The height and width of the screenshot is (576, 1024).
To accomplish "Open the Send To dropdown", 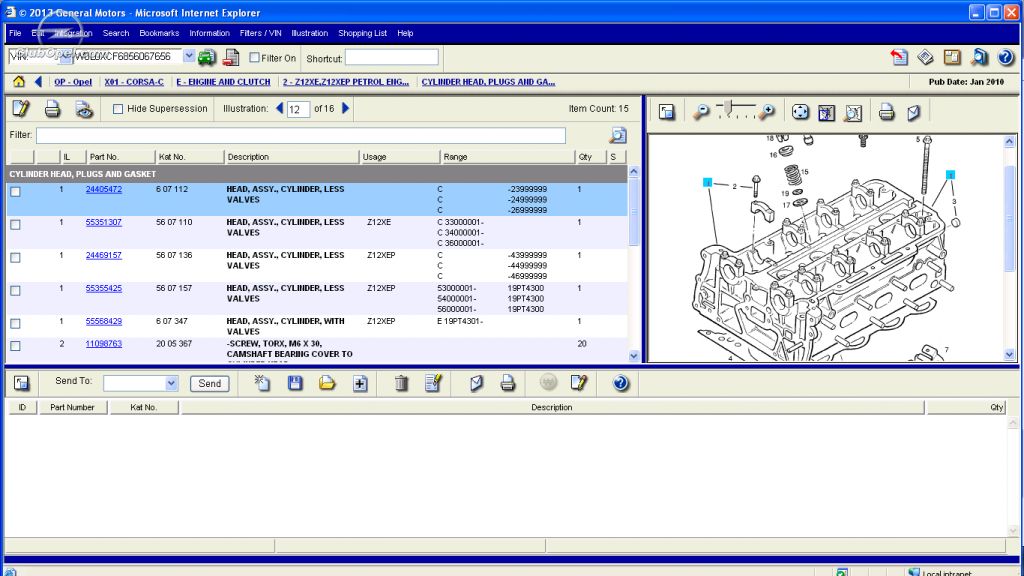I will pos(171,383).
